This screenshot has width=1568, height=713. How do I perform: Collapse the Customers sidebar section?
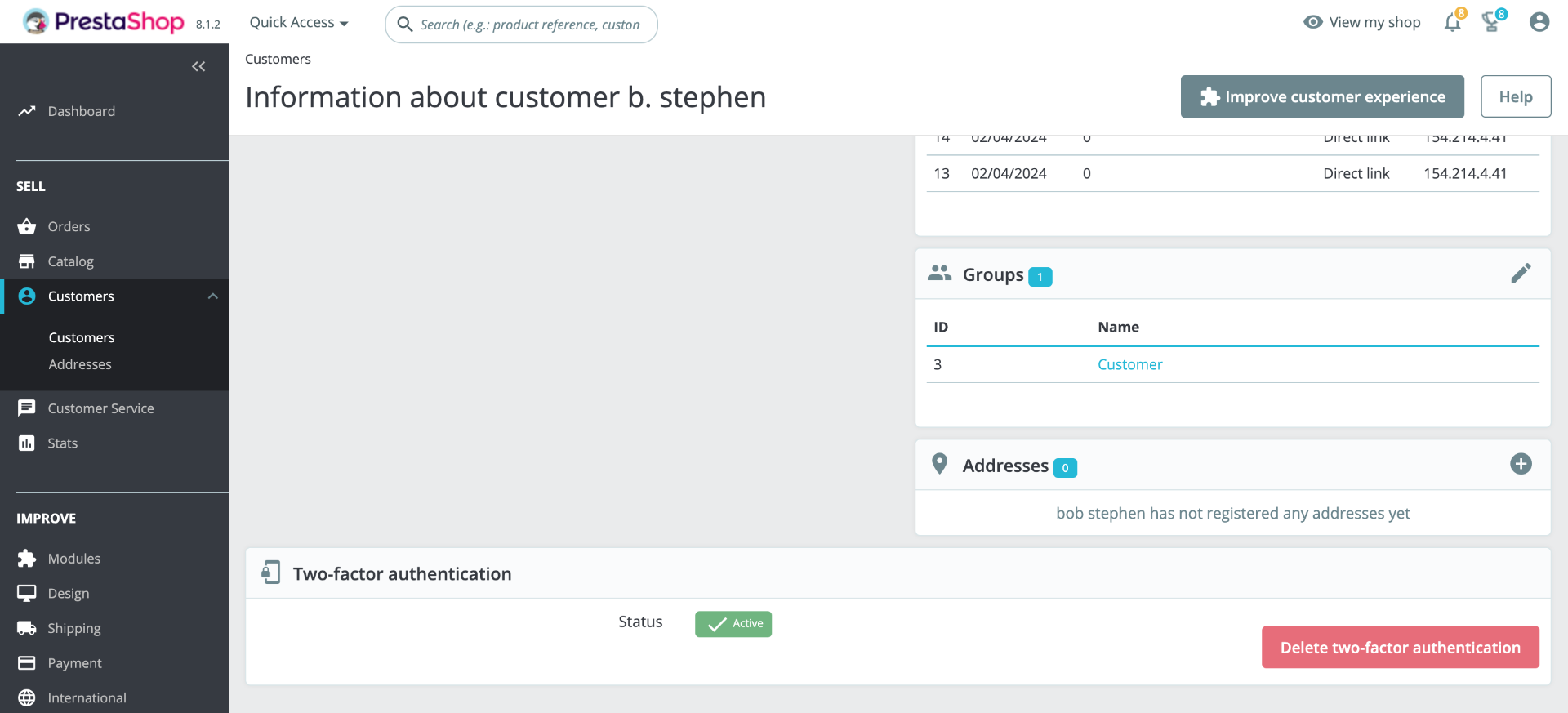point(212,296)
